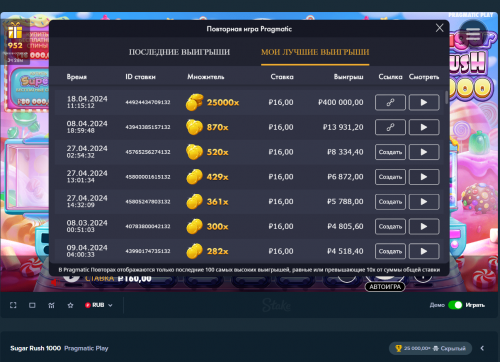500x362 pixels.
Task: Open the 25 000,00 trophy badge
Action: click(x=430, y=348)
